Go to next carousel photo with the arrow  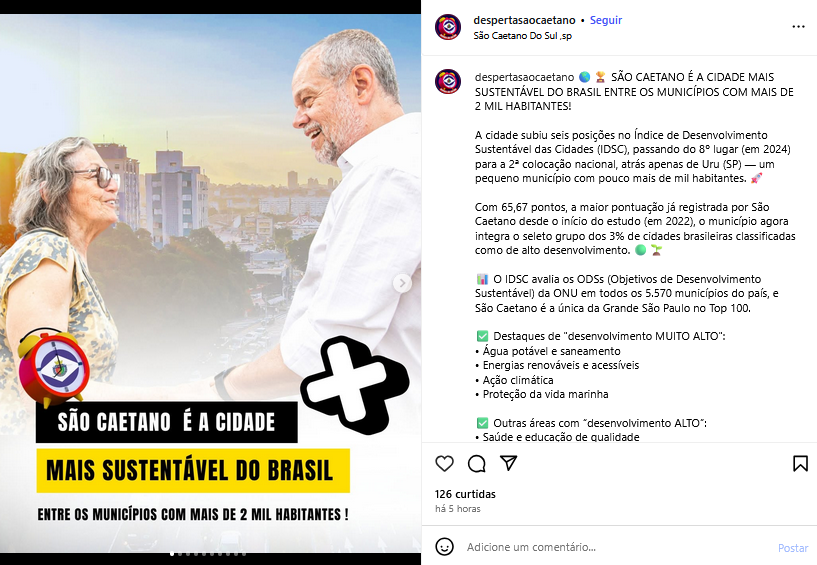(402, 283)
